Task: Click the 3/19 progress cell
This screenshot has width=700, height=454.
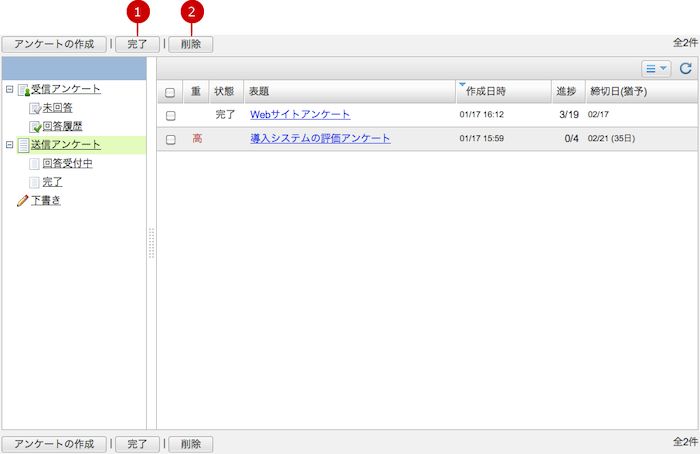Action: pyautogui.click(x=569, y=115)
